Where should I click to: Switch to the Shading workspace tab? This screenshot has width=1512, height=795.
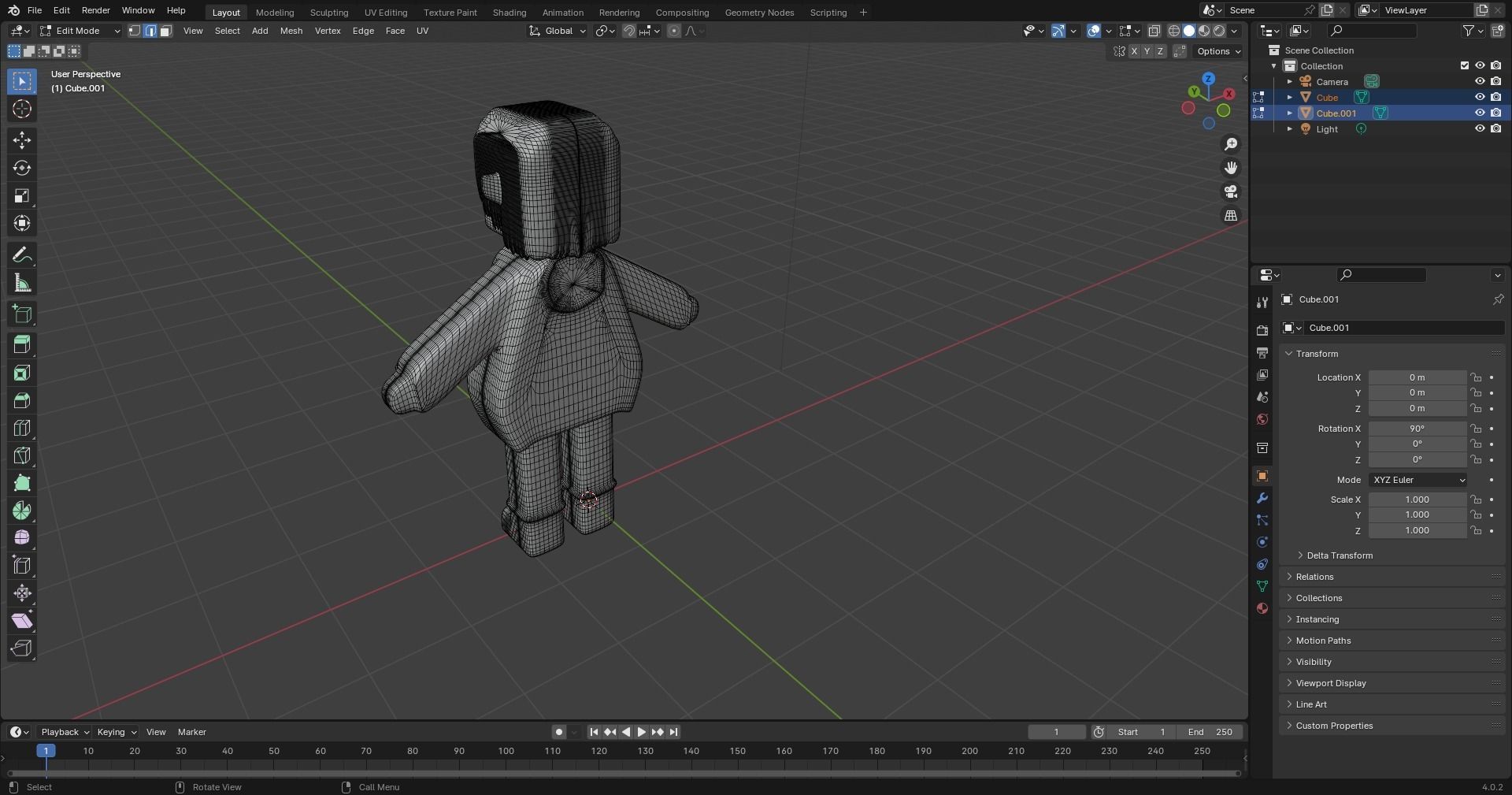[x=510, y=13]
